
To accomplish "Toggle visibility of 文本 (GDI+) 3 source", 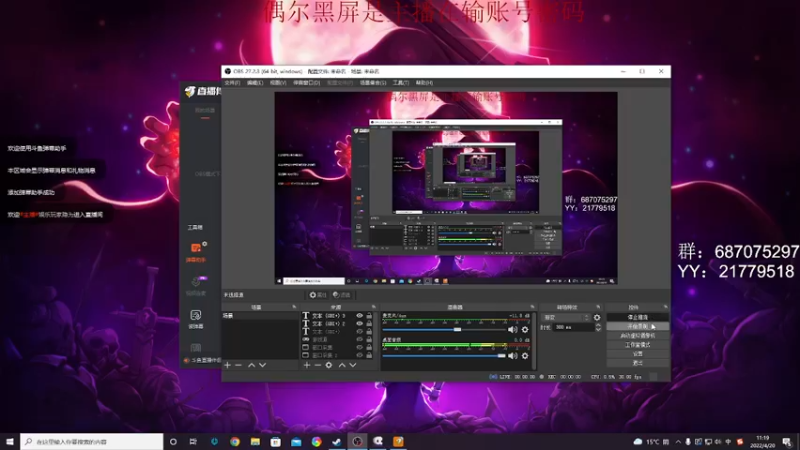I will [x=360, y=316].
